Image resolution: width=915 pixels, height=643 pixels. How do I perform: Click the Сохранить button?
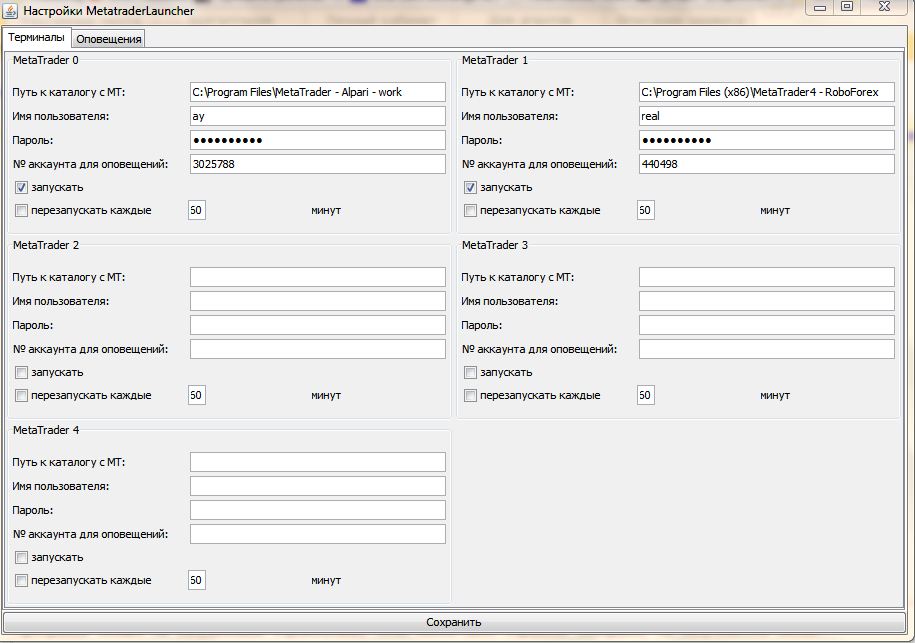pyautogui.click(x=453, y=622)
